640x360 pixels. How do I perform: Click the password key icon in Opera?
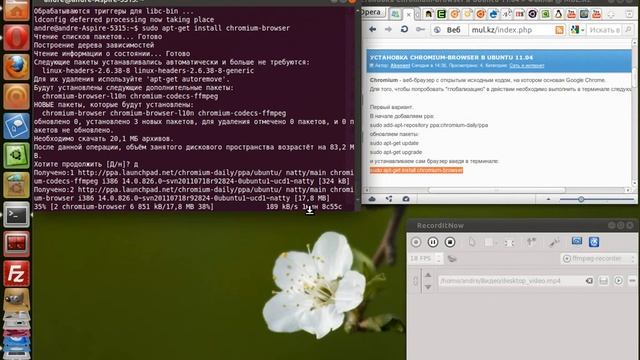pyautogui.click(x=420, y=29)
